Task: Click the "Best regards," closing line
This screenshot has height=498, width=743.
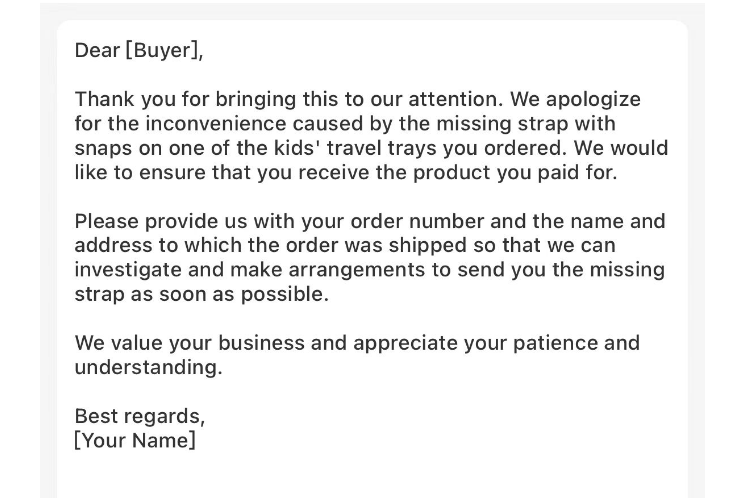Action: (140, 416)
